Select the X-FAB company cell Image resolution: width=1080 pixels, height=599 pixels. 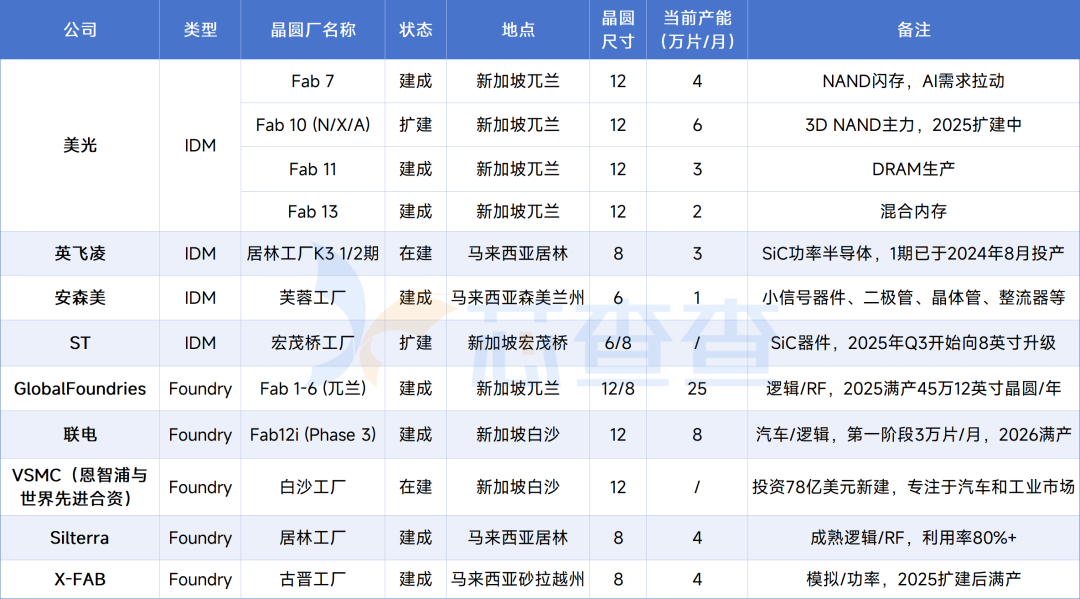(x=80, y=579)
